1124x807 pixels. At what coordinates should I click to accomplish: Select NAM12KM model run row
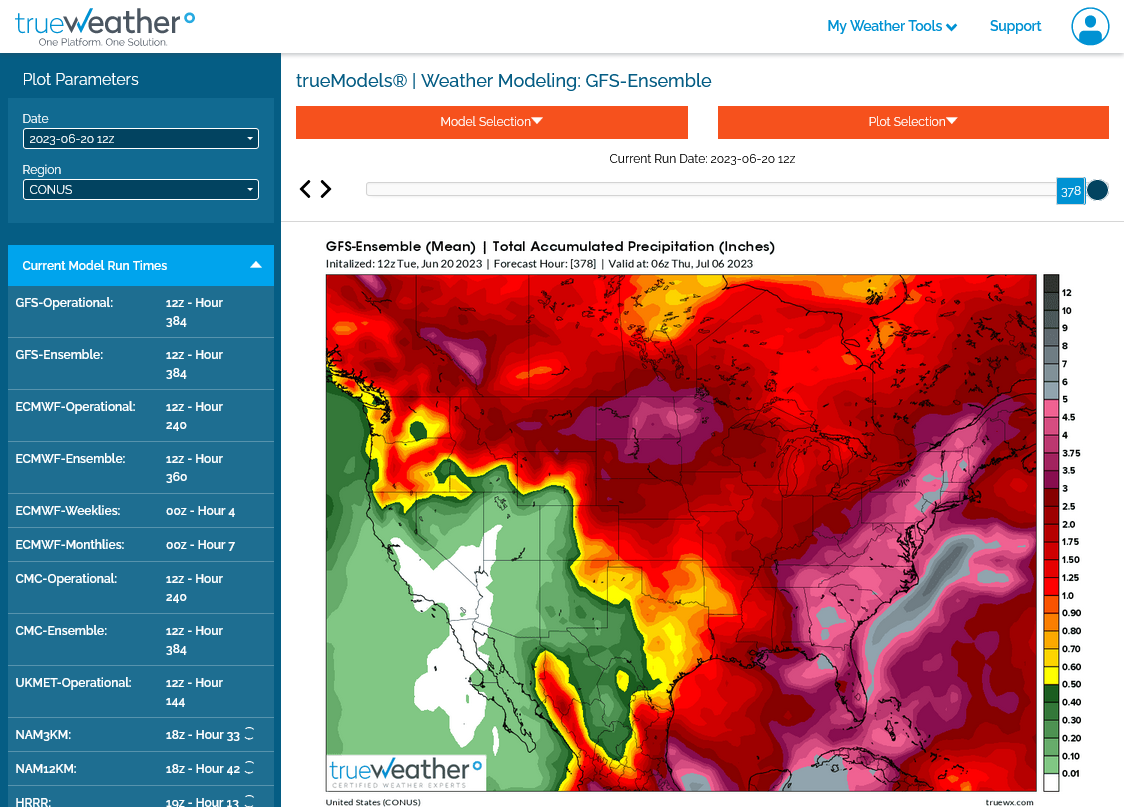tap(140, 768)
